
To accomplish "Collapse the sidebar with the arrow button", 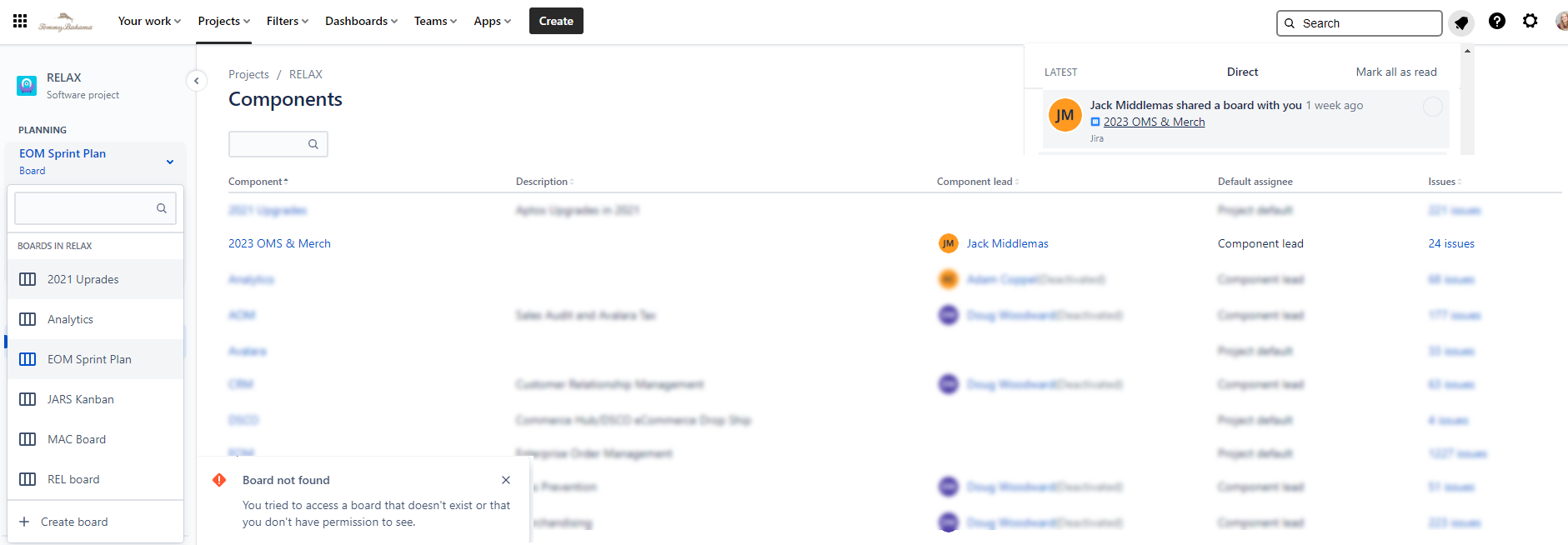I will point(196,81).
